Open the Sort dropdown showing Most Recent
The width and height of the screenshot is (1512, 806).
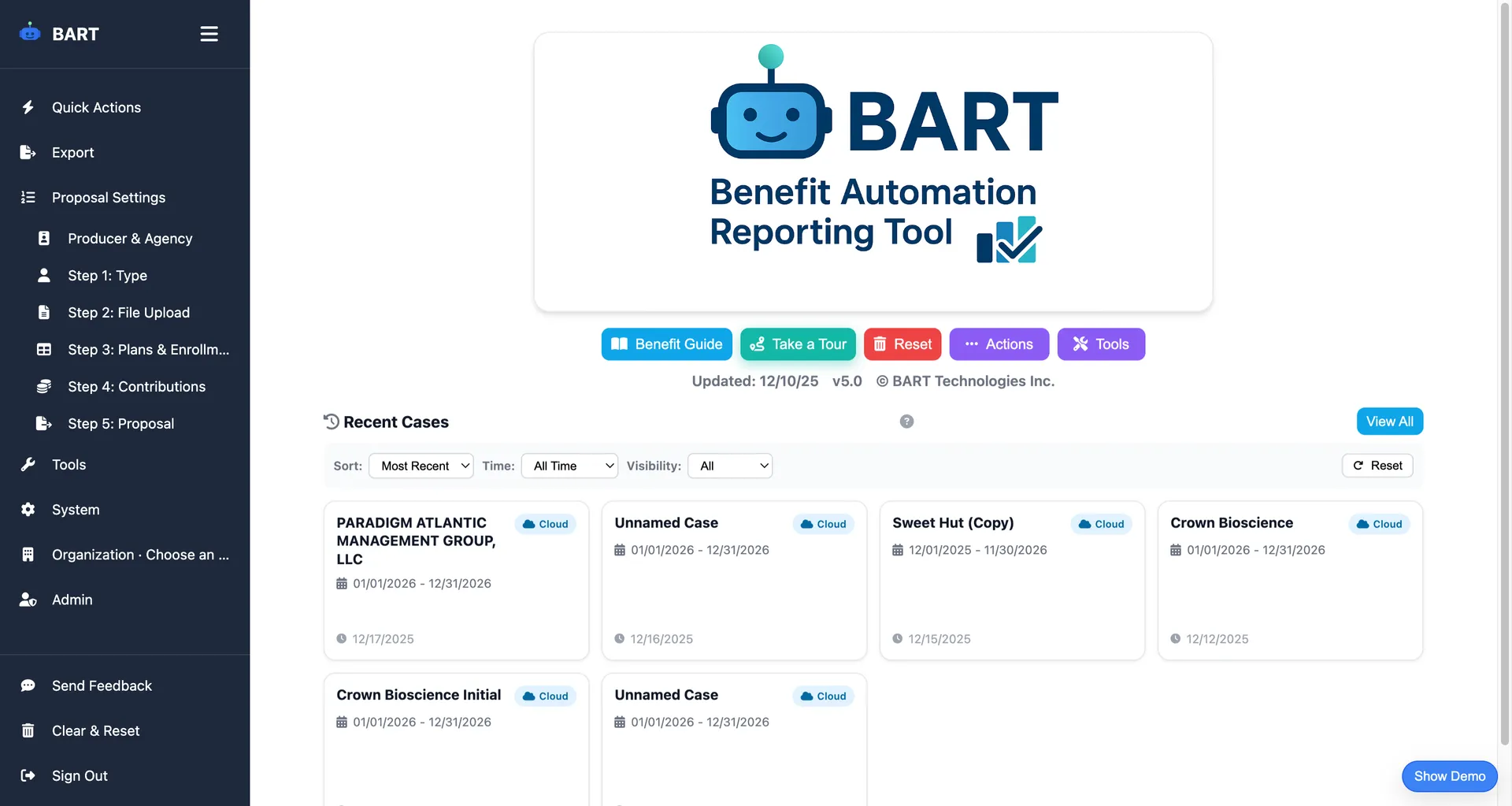(421, 466)
